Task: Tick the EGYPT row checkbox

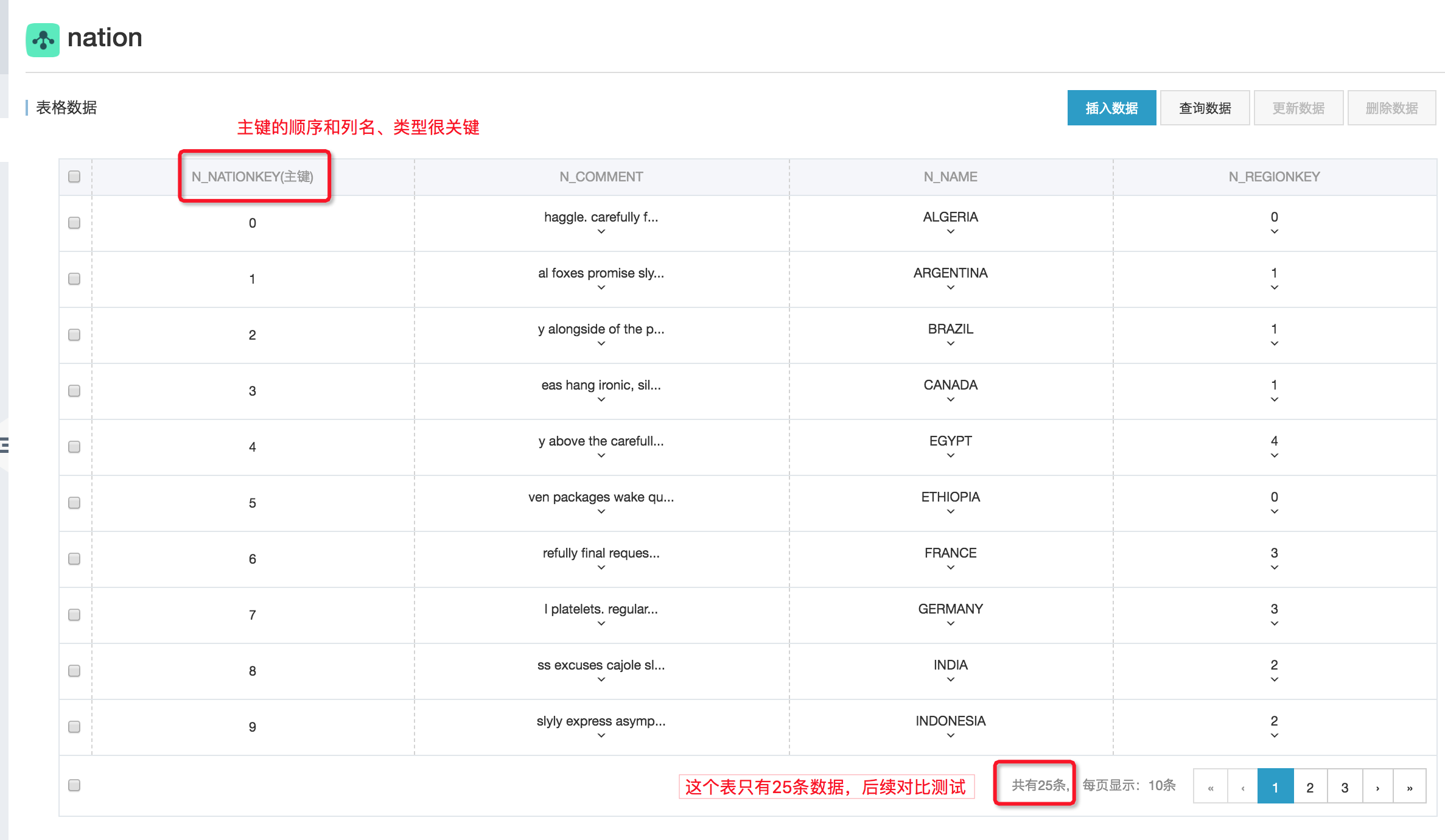Action: tap(74, 447)
